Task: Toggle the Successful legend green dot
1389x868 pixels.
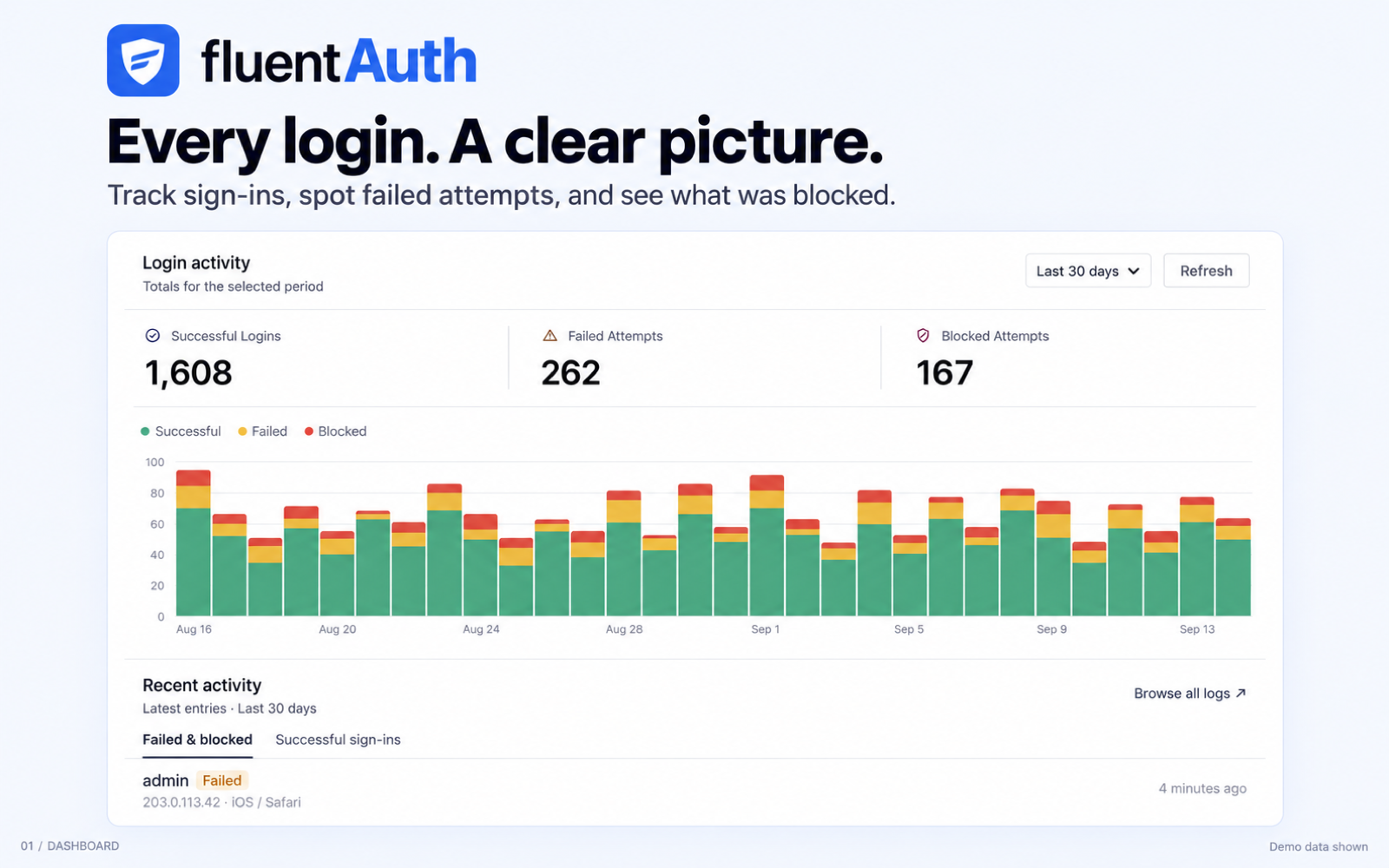Action: tap(145, 431)
